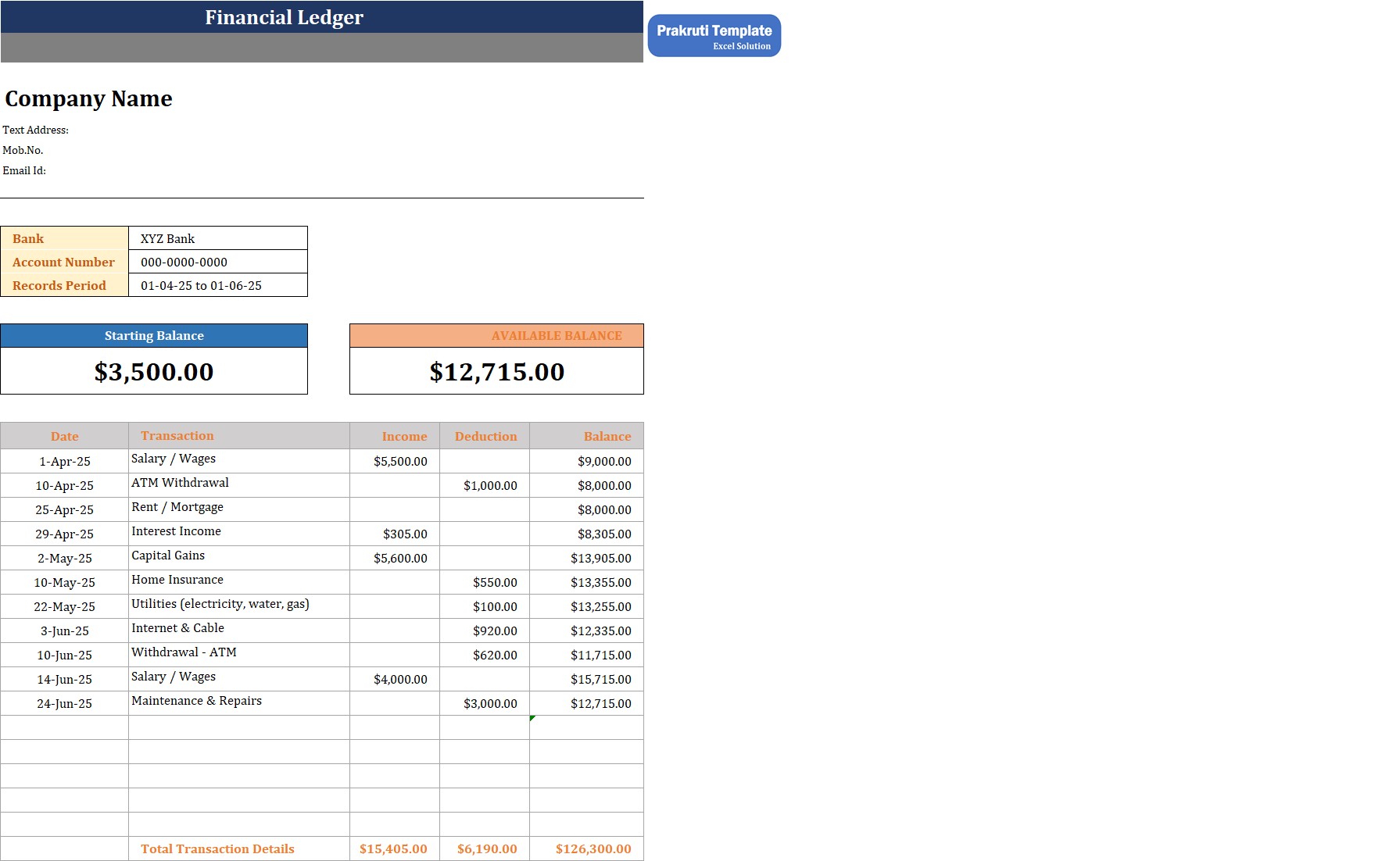The height and width of the screenshot is (861, 1400).
Task: Select the 10-May-25 date cell
Action: (x=65, y=582)
